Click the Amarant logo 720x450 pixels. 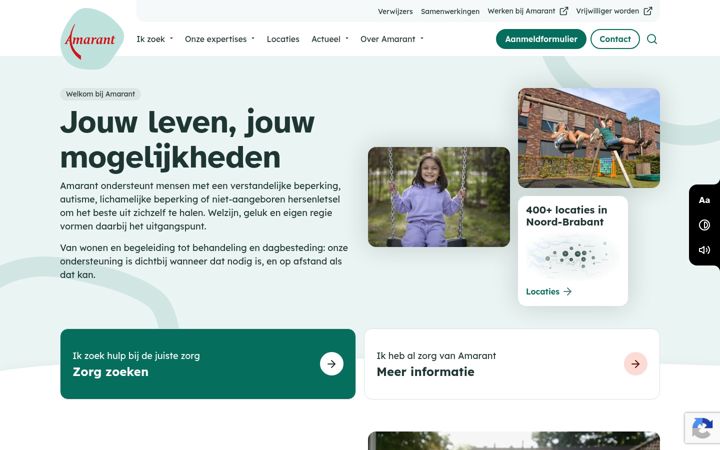click(x=92, y=39)
